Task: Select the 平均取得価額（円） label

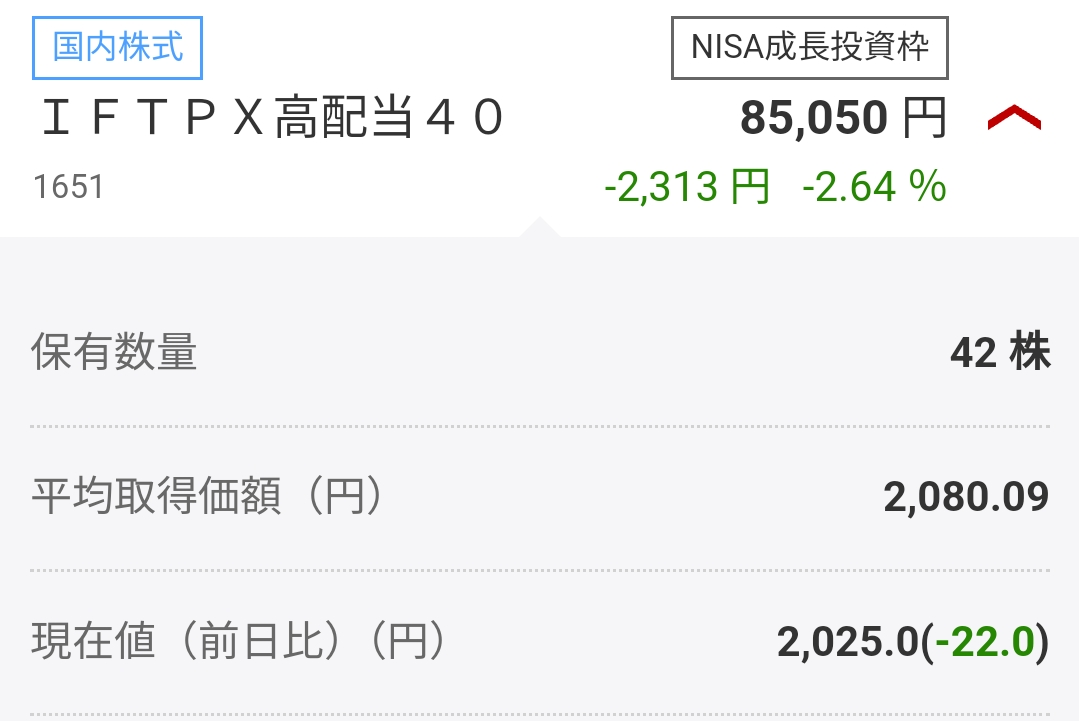Action: tap(207, 498)
